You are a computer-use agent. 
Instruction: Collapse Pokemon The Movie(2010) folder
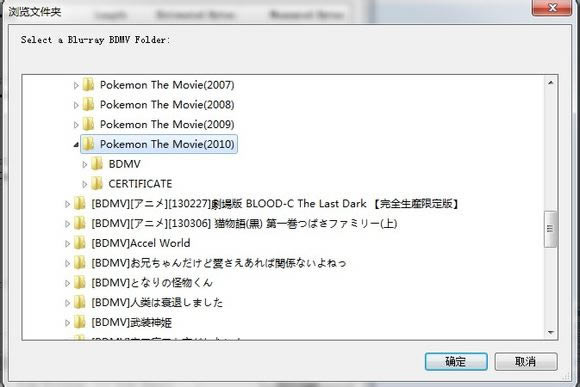pyautogui.click(x=76, y=144)
